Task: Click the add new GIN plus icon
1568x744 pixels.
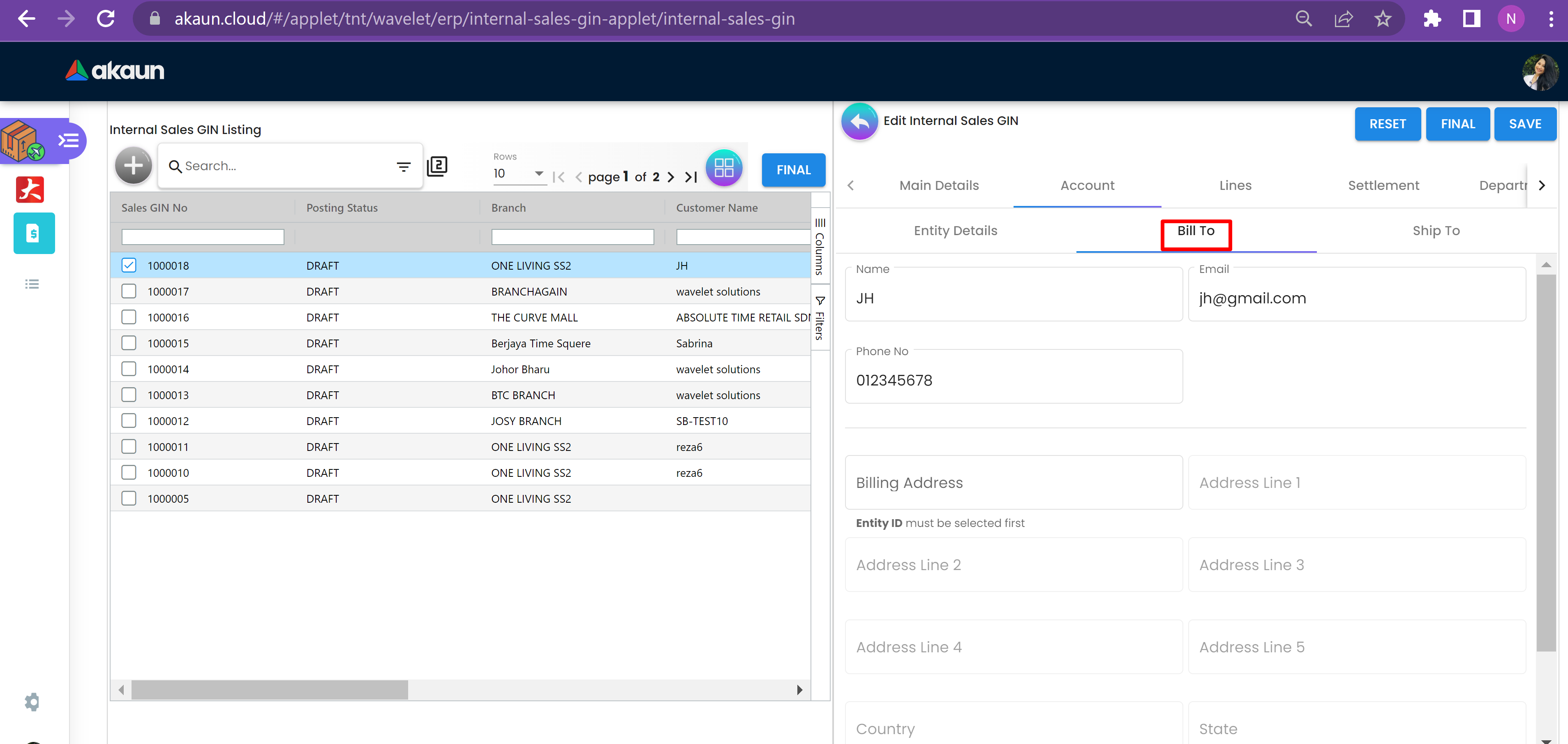Action: point(133,166)
